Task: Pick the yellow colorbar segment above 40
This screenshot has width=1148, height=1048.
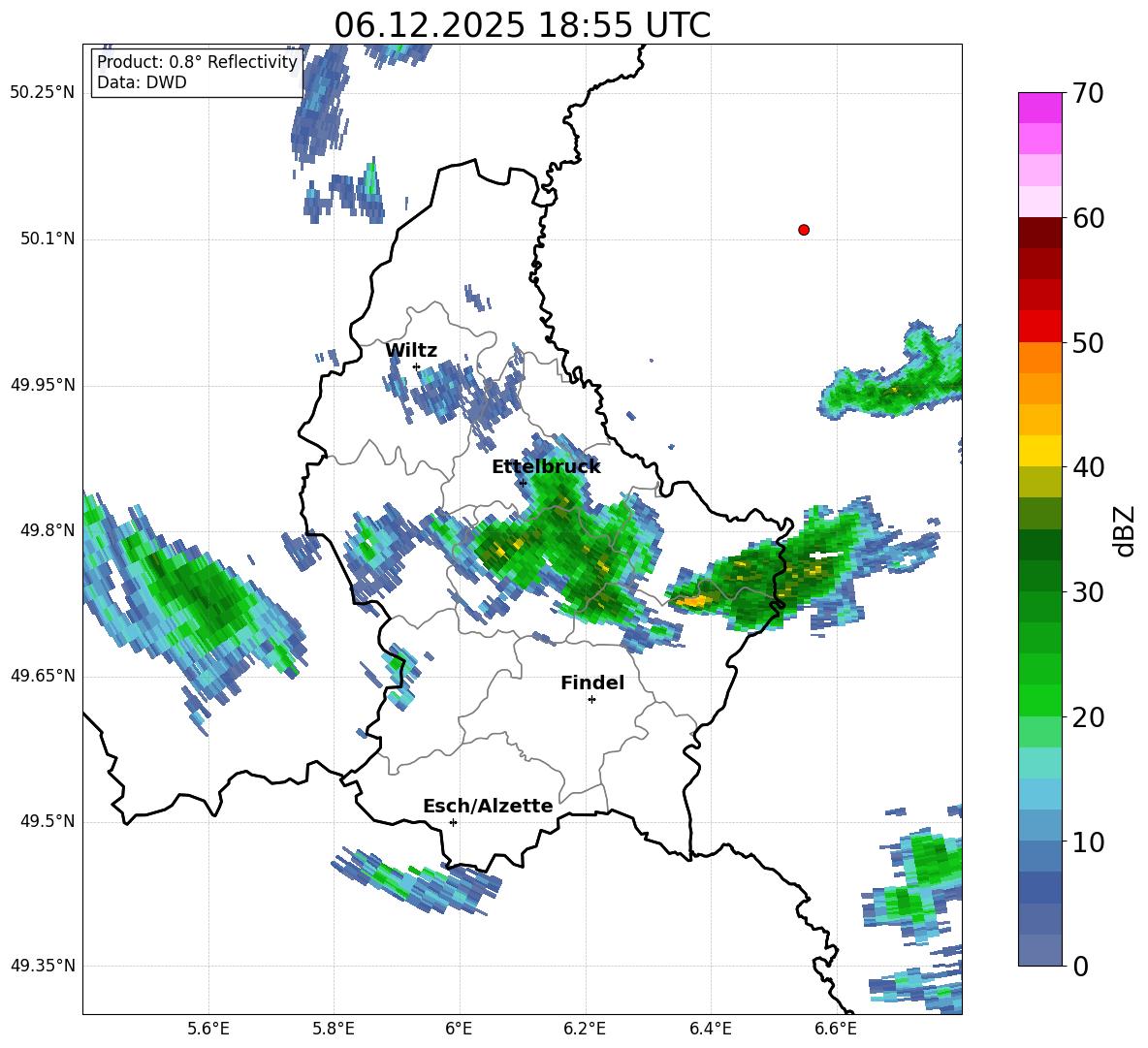Action: tap(1039, 451)
